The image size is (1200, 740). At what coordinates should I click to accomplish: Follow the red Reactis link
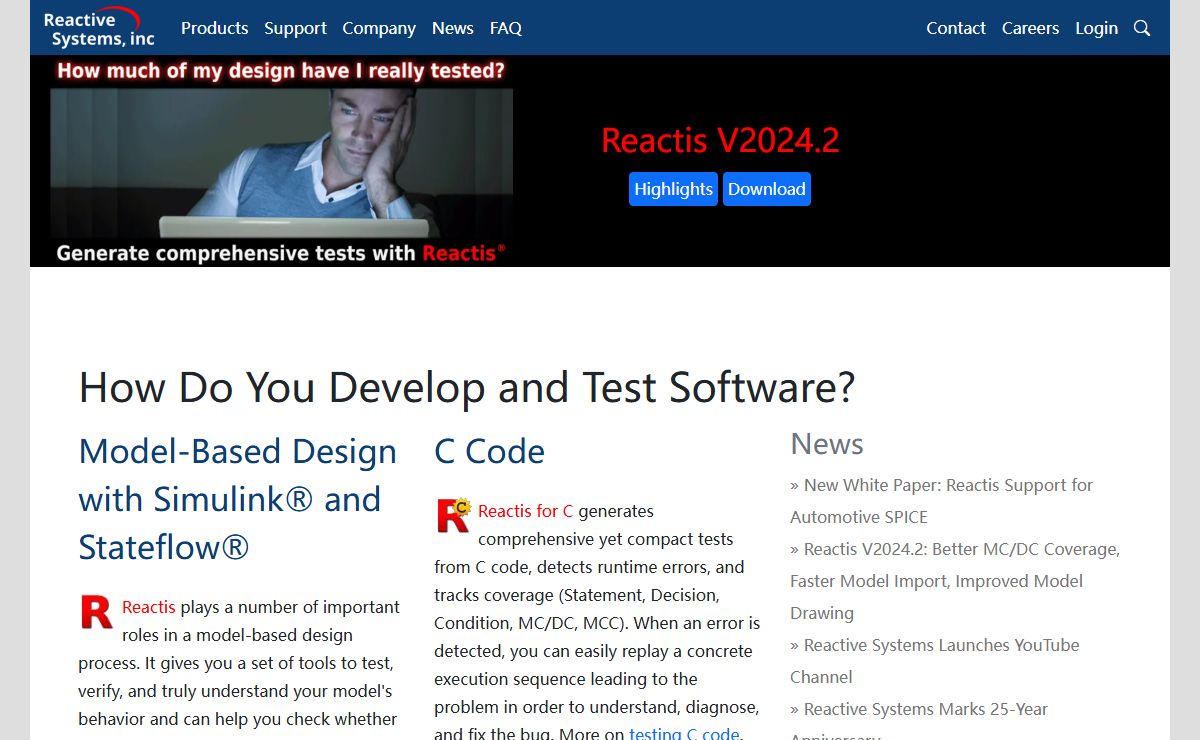tap(149, 607)
